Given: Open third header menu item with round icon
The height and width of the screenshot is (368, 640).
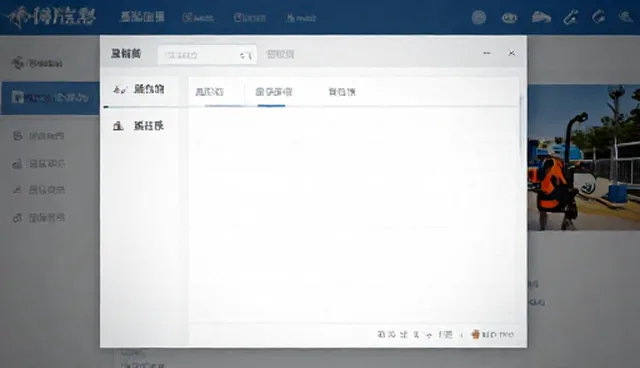Looking at the screenshot, I should coord(250,18).
